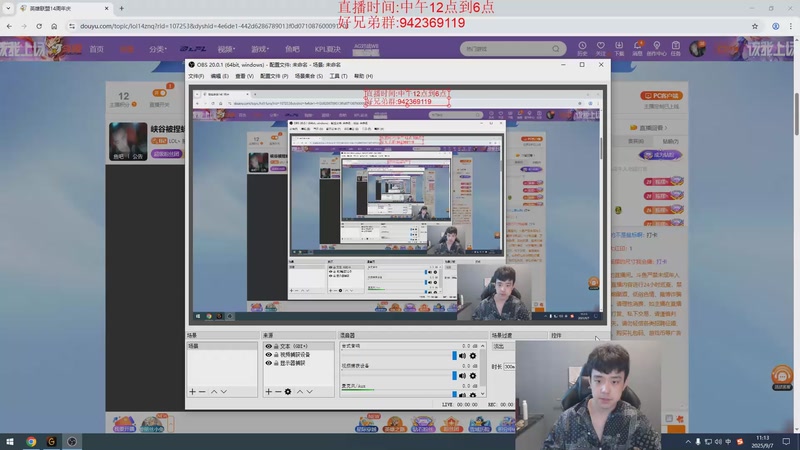Open the Windows Start menu

tap(10, 442)
